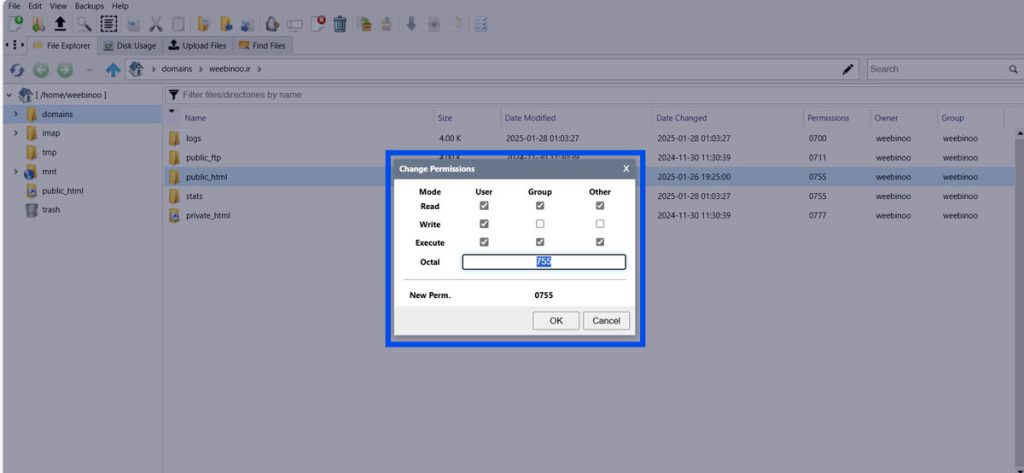Switch to the Disk Usage tab
This screenshot has width=1024, height=473.
(x=130, y=45)
